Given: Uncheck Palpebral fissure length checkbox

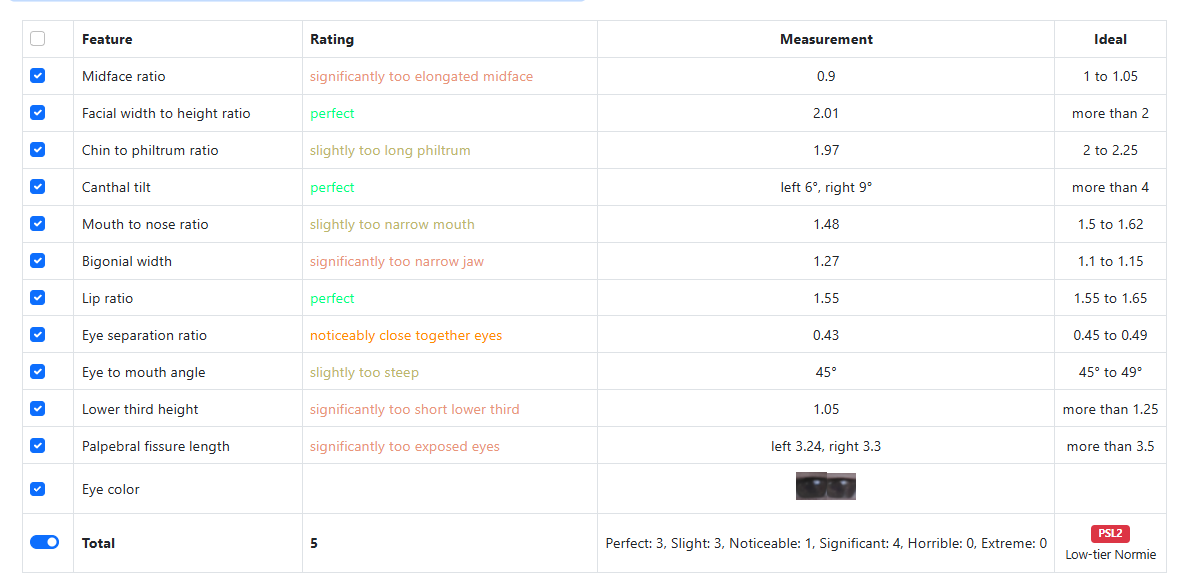Looking at the screenshot, I should (37, 446).
